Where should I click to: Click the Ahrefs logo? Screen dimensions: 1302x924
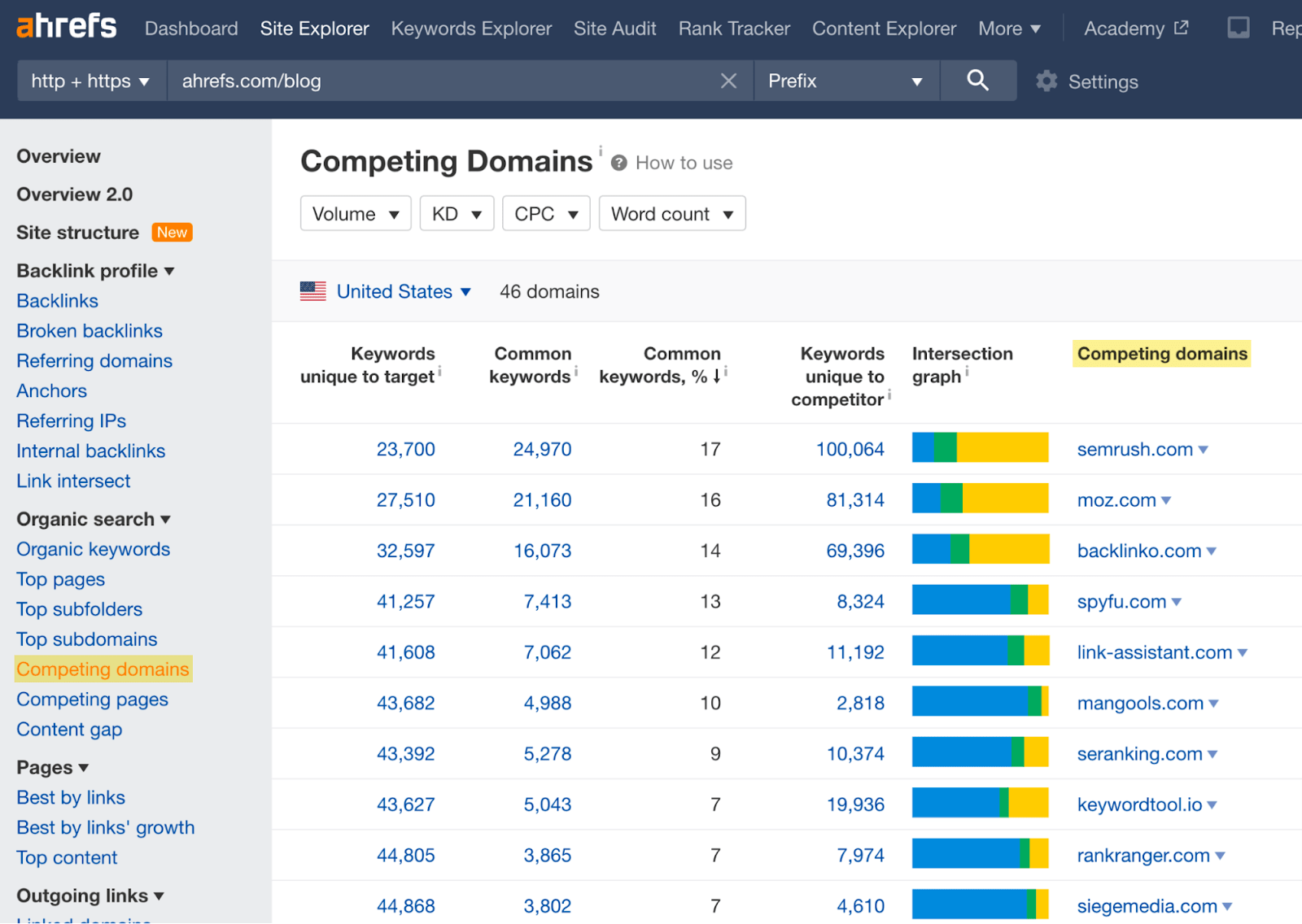(x=67, y=27)
